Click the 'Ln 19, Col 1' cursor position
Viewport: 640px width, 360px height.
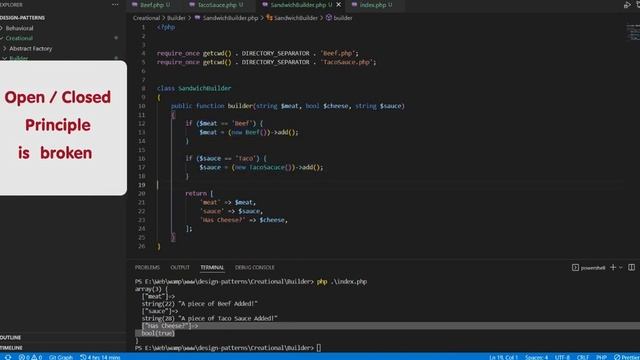click(x=503, y=357)
